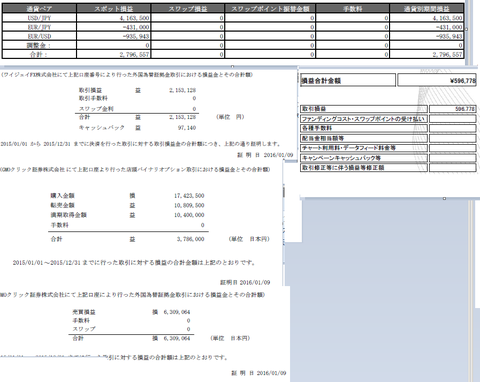The image size is (480, 382).
Task: Click the 通貨ペア column header
Action: point(39,9)
